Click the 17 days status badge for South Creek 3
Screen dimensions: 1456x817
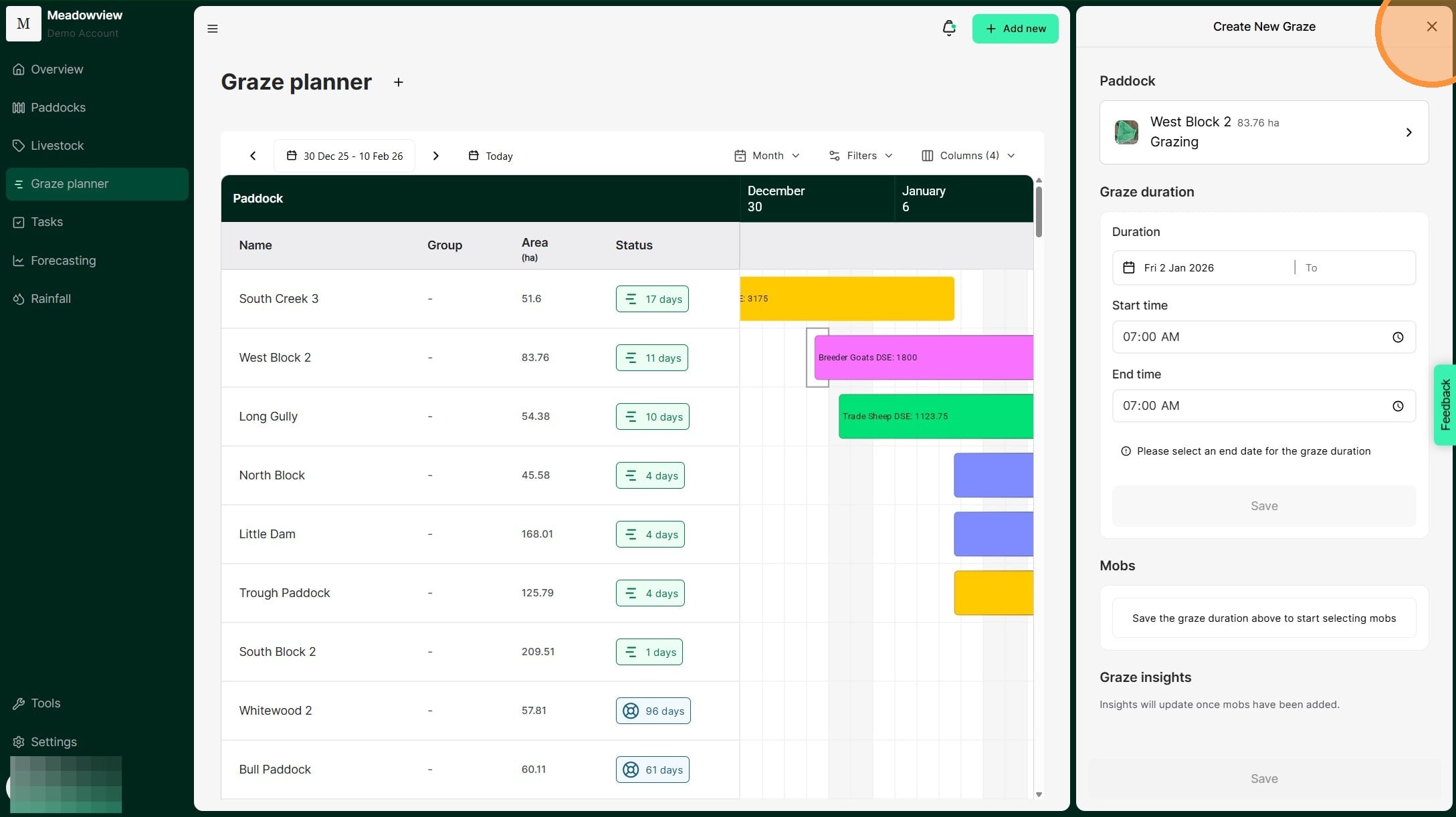652,299
